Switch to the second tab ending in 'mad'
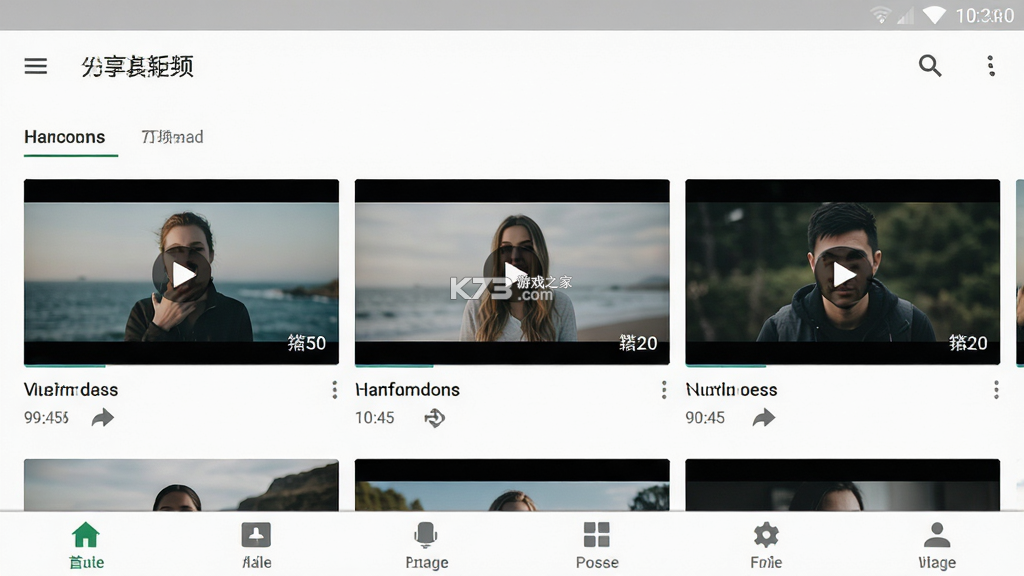 172,137
